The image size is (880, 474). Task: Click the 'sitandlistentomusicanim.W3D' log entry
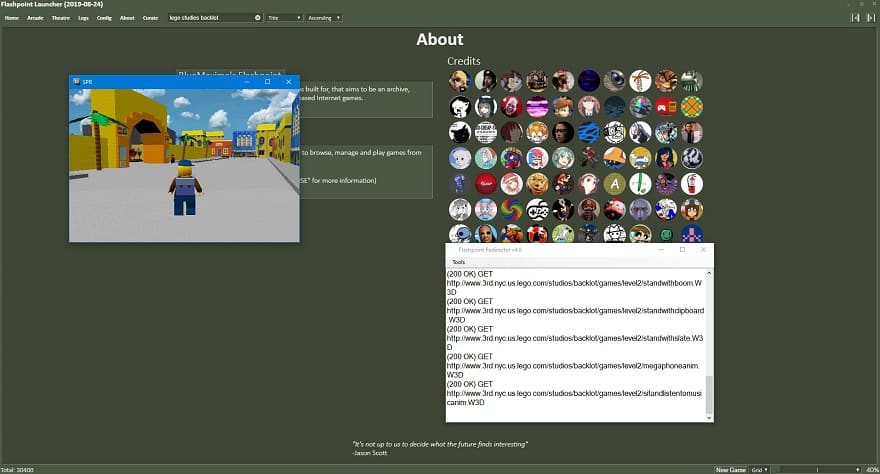(574, 393)
